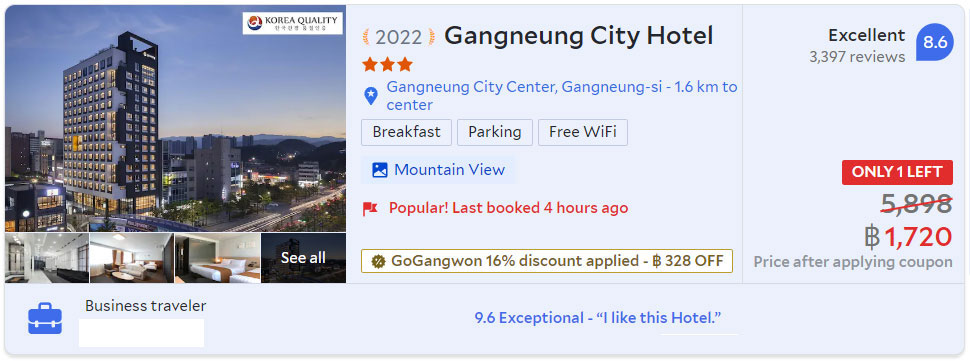The height and width of the screenshot is (361, 970).
Task: Click the 8.6 review score badge
Action: 935,42
